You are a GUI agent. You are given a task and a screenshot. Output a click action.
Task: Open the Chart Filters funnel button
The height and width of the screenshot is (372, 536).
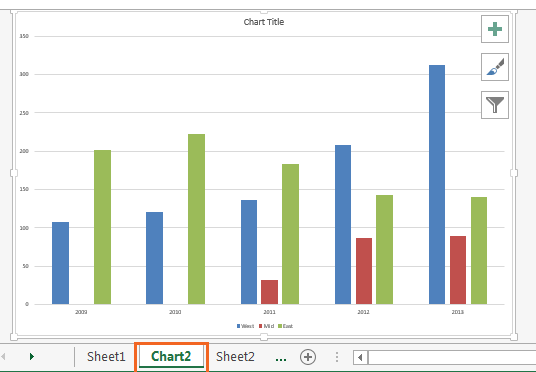coord(495,105)
